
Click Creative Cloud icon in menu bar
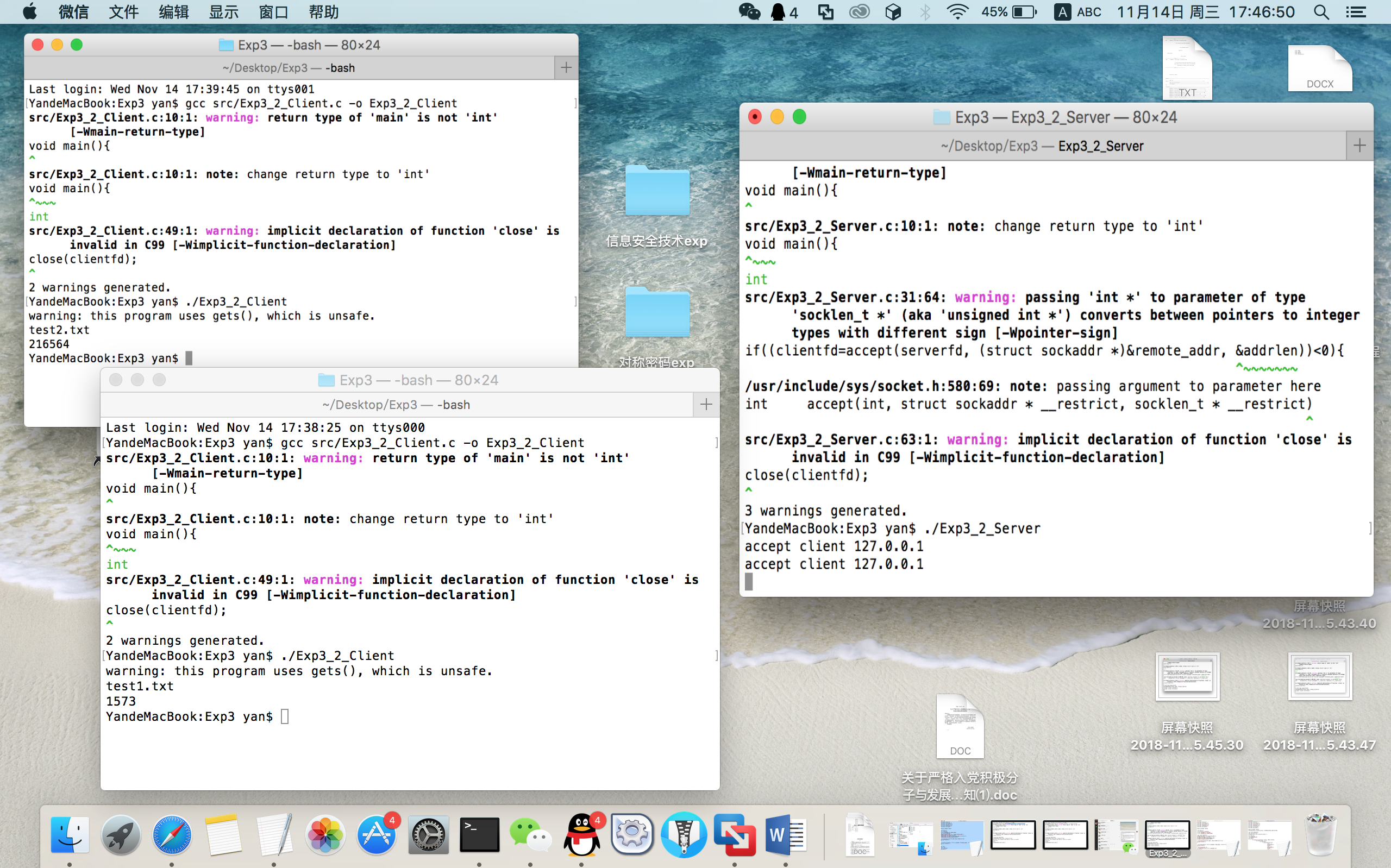pyautogui.click(x=860, y=11)
